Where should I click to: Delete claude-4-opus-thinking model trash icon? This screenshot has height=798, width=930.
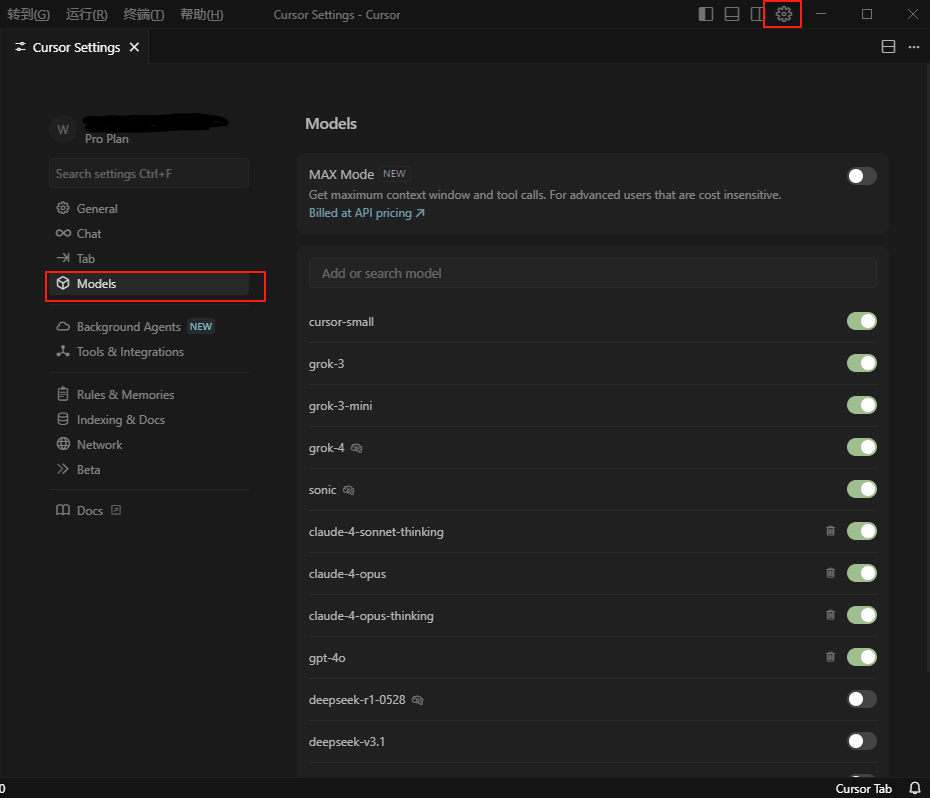830,615
